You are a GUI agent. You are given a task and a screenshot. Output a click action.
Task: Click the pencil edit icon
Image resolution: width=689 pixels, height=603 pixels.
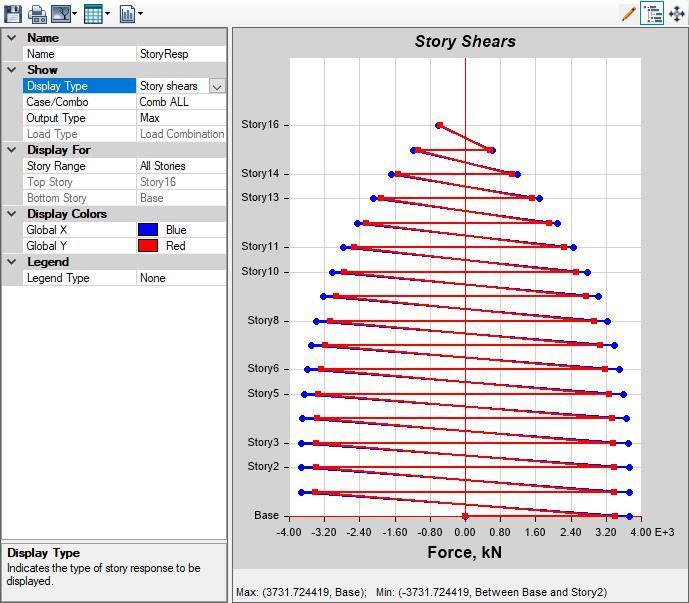point(629,14)
